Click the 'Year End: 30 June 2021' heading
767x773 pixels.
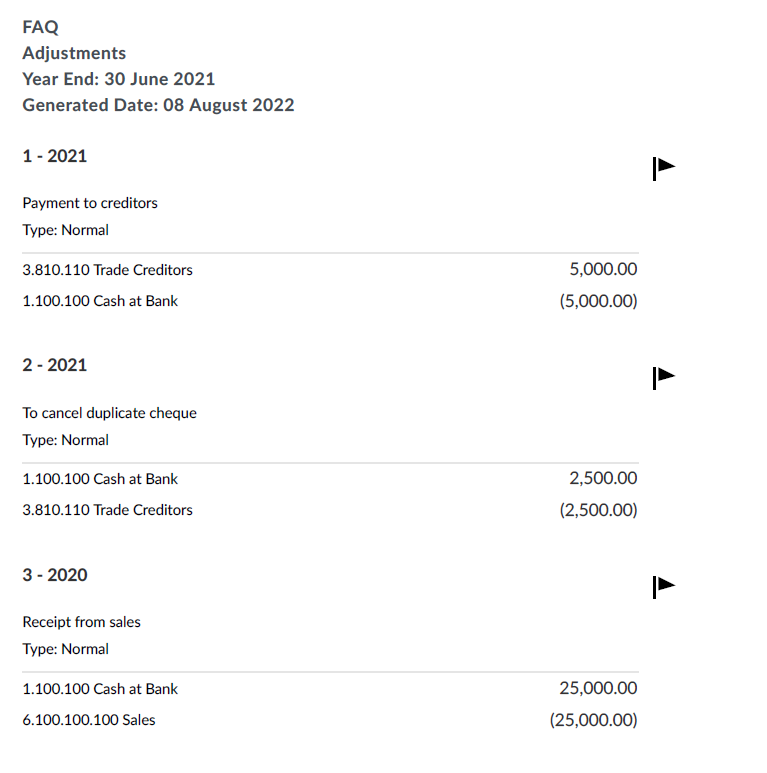[x=118, y=79]
